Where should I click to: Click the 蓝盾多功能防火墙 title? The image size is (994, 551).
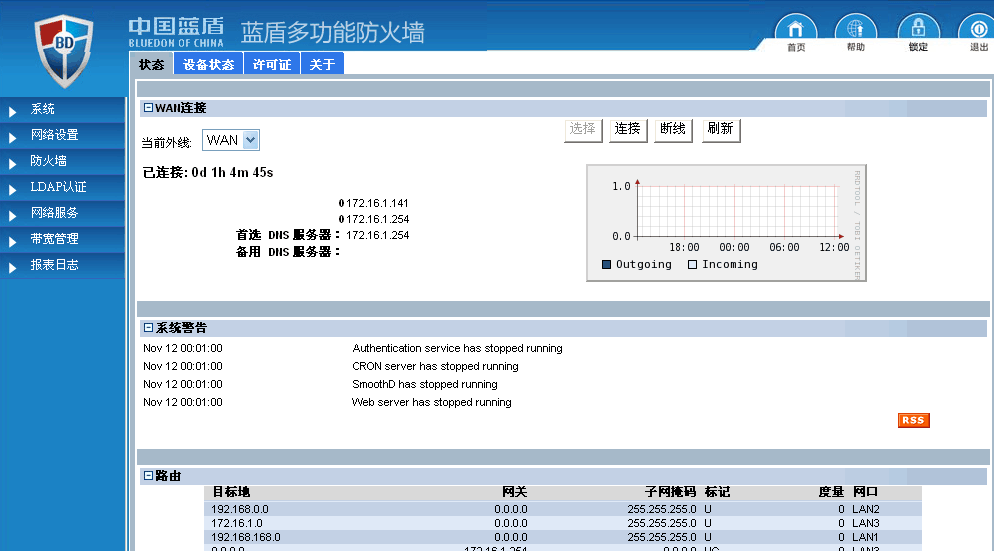point(333,32)
